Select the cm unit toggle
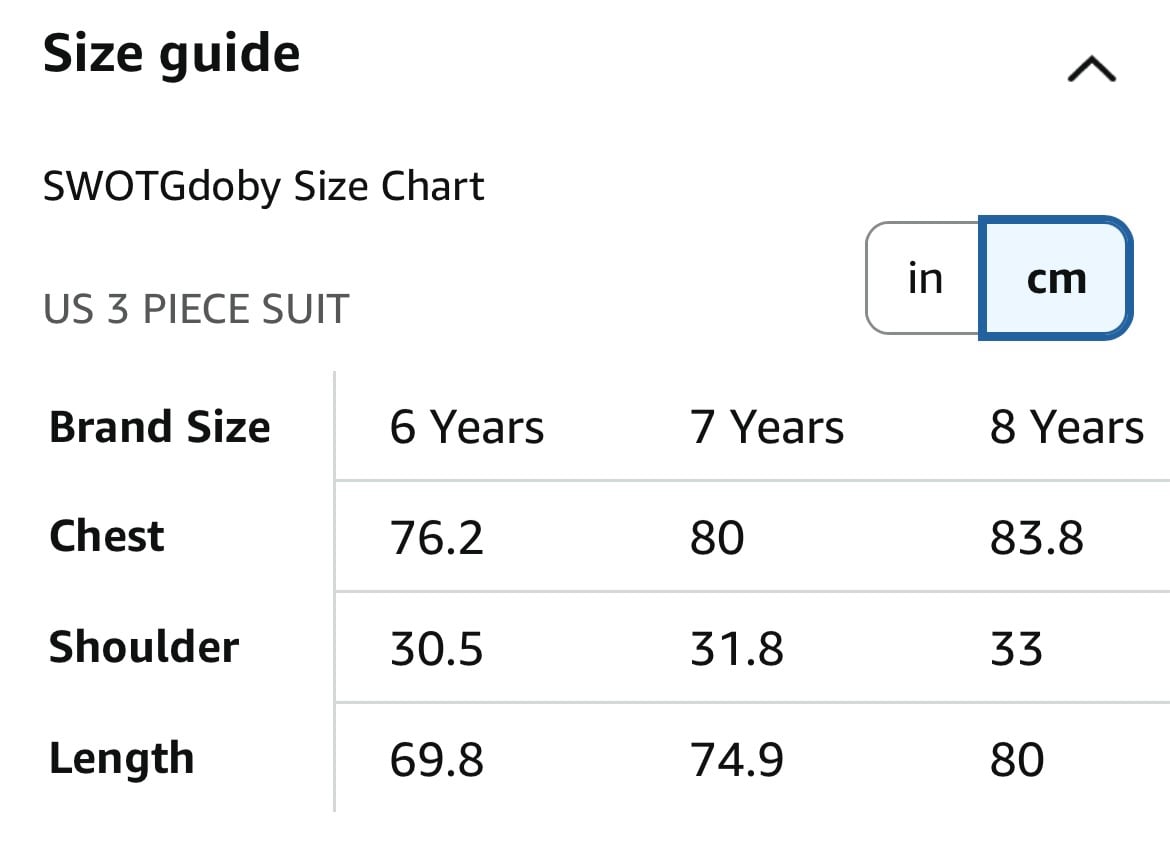1170x849 pixels. [1055, 278]
